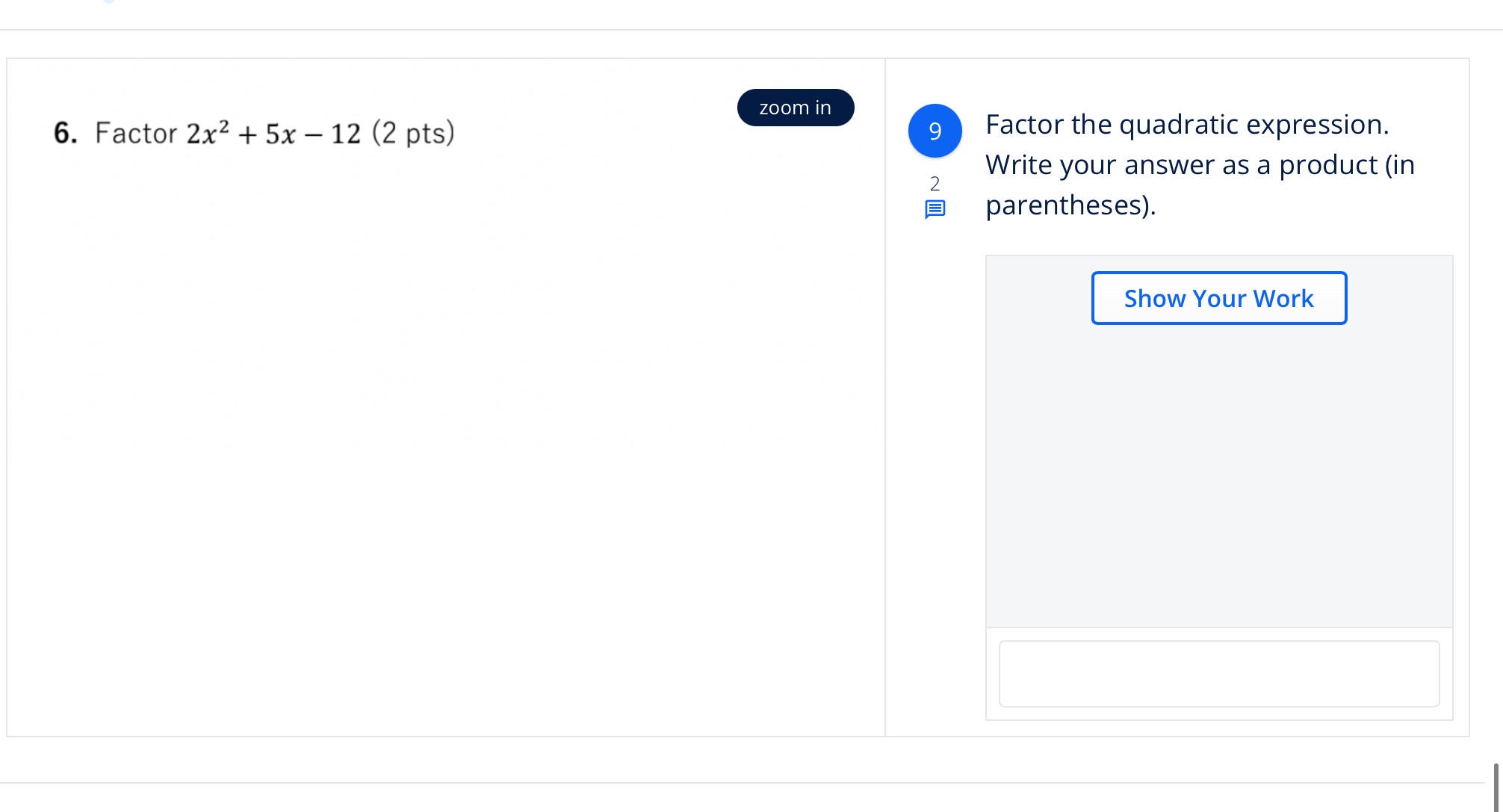
Task: Click the word 'parentheses).' in the prompt
Action: coord(1070,205)
